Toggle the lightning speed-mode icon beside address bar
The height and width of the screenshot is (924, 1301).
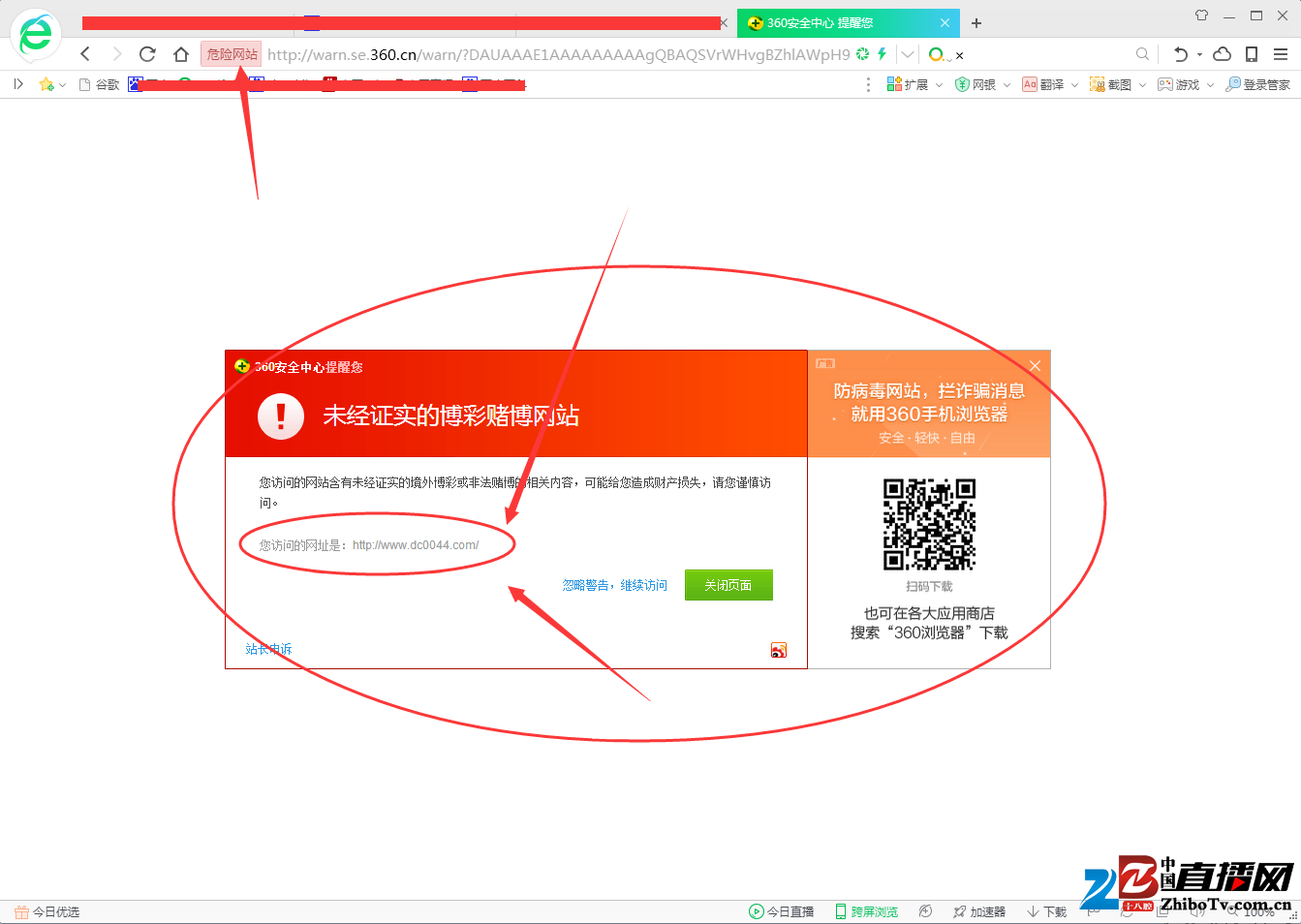click(x=882, y=53)
